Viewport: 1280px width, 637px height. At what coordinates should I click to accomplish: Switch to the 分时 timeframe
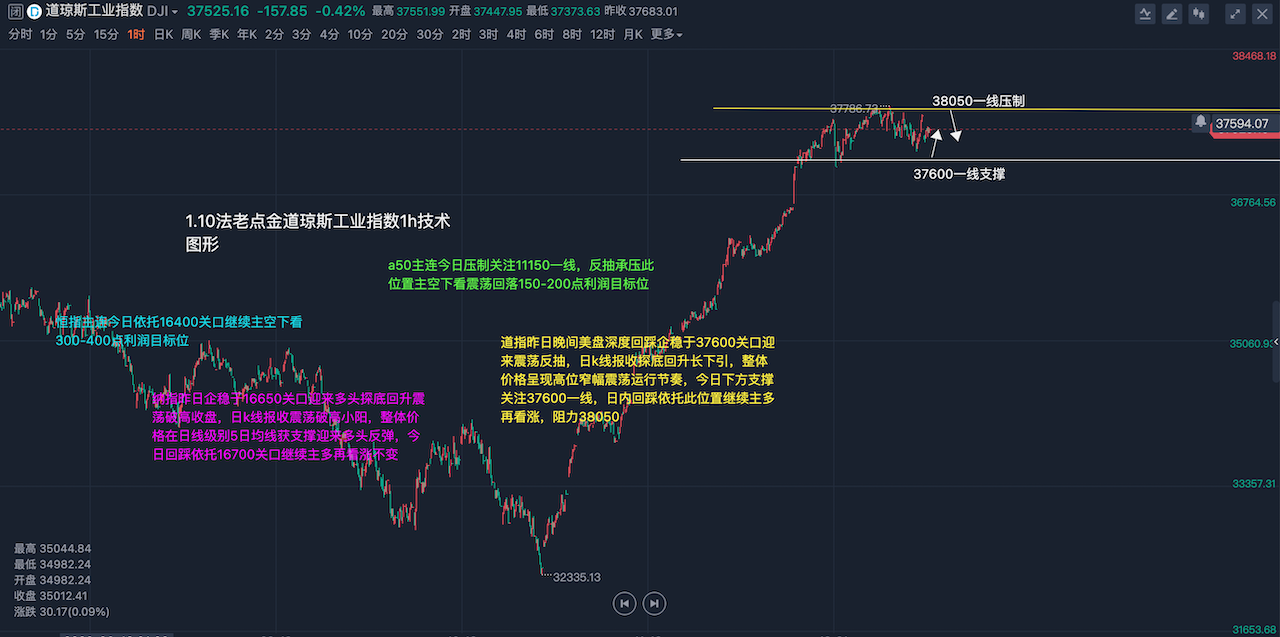pyautogui.click(x=20, y=35)
